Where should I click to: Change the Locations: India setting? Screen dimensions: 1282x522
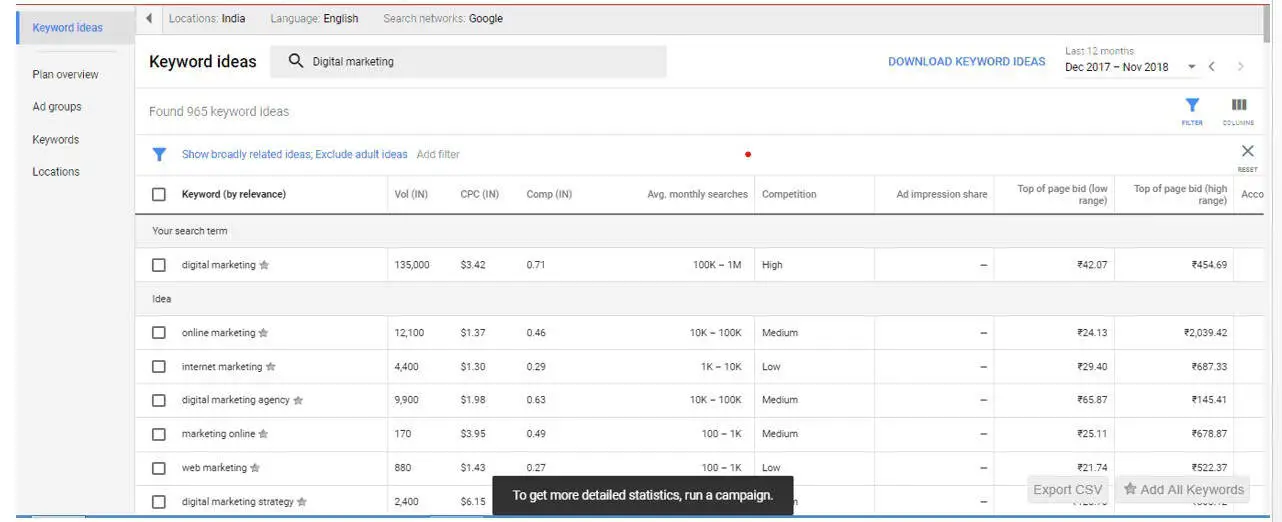point(207,19)
